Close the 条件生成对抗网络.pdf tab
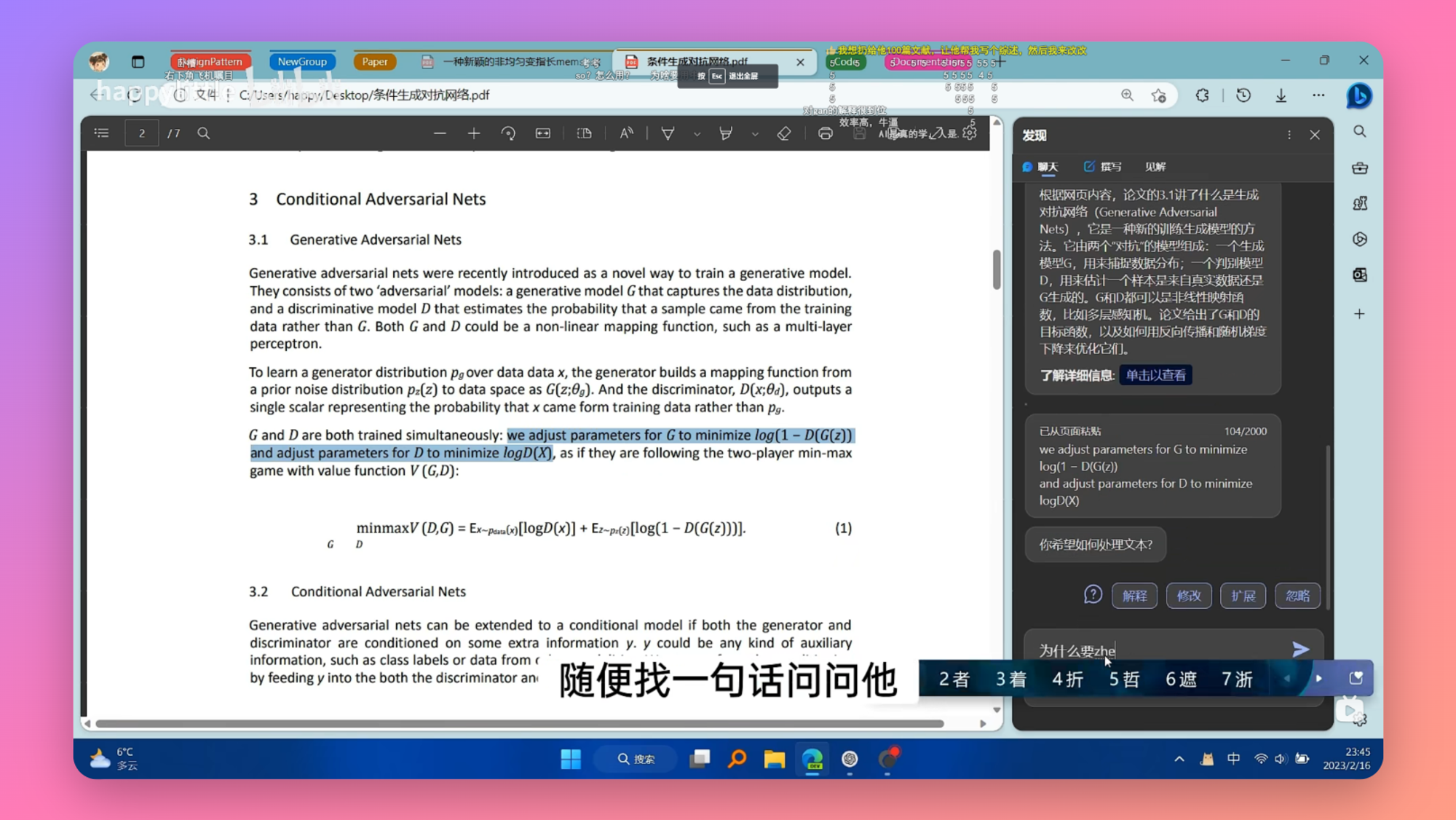Viewport: 1456px width, 820px height. (800, 62)
